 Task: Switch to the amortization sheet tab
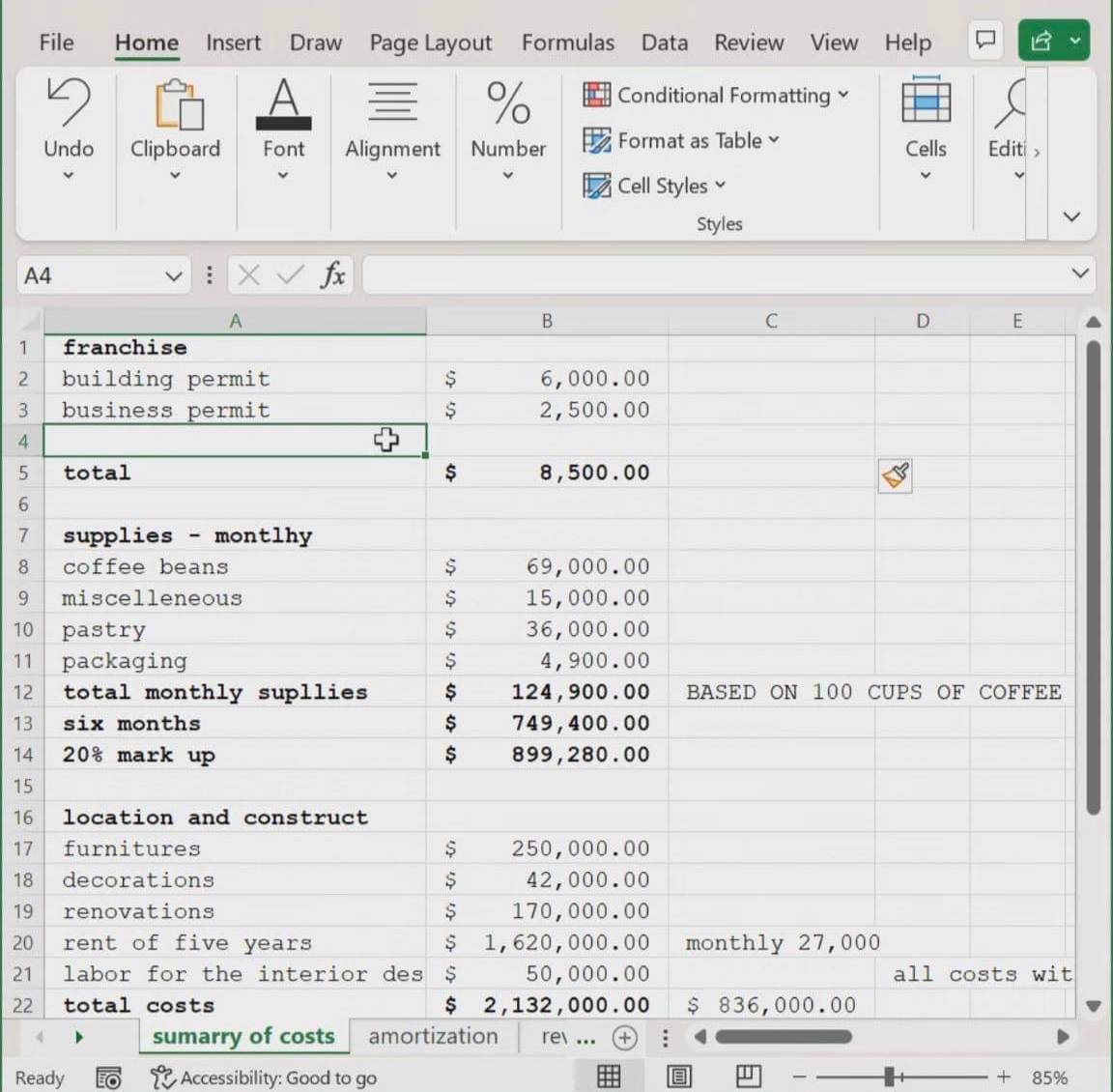[x=433, y=1037]
